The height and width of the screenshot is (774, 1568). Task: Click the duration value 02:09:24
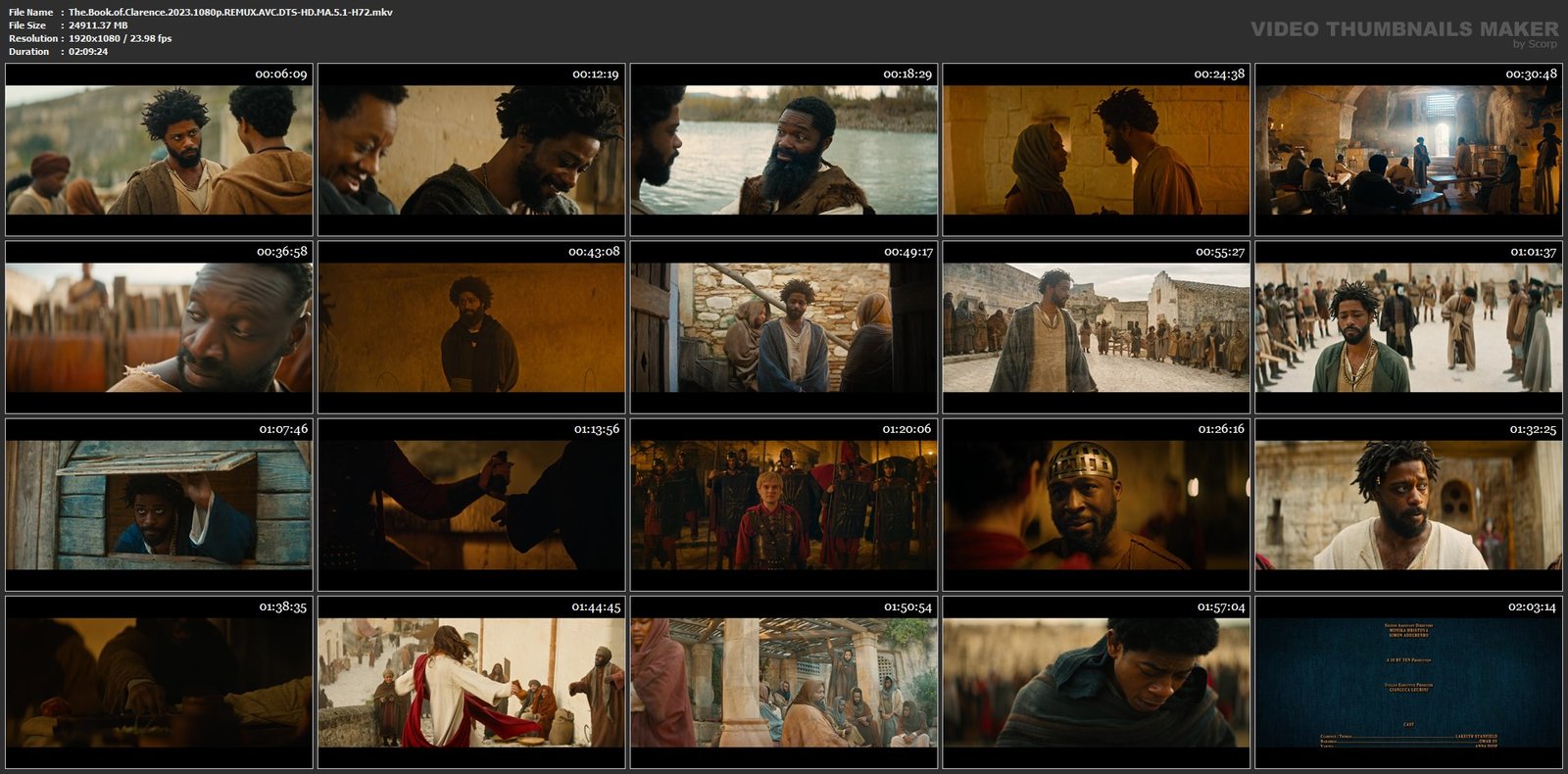pyautogui.click(x=88, y=51)
